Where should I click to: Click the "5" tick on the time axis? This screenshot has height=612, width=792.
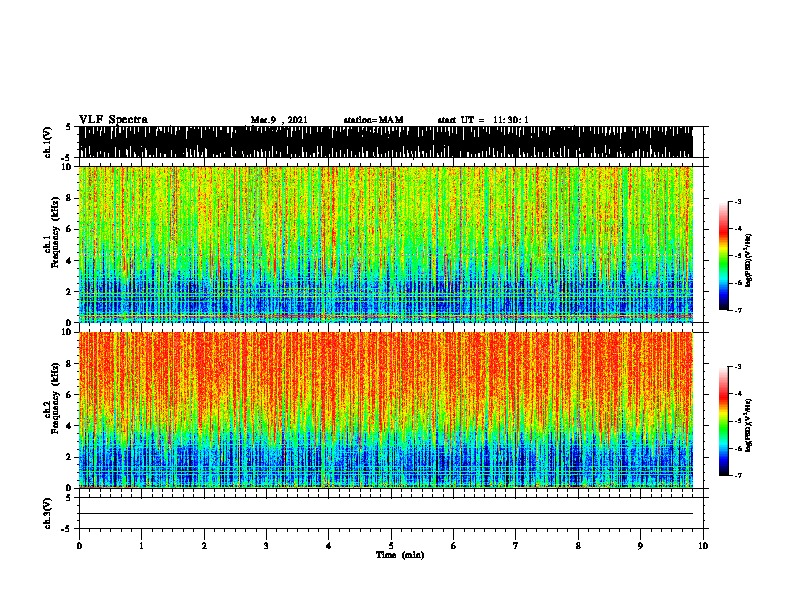391,546
